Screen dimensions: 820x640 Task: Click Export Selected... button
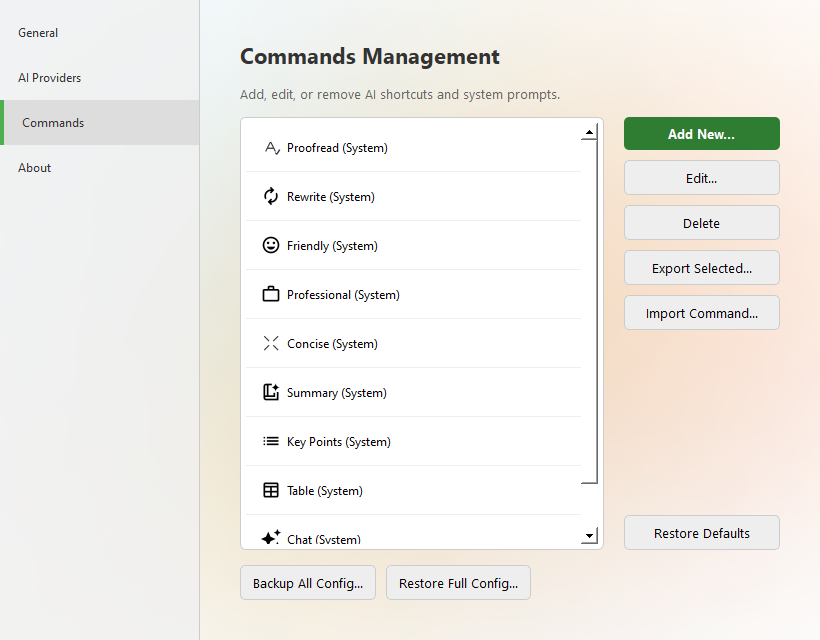pos(702,268)
